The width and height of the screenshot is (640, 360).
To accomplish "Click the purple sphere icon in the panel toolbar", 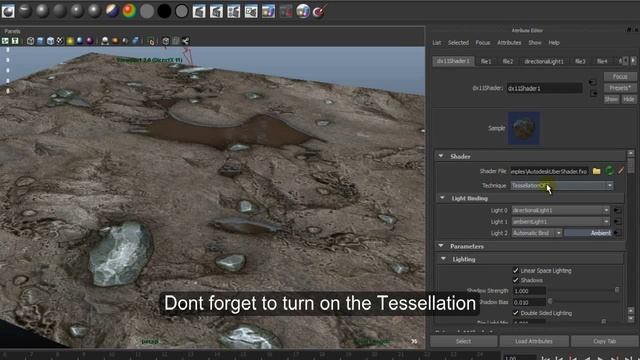I will tap(89, 41).
